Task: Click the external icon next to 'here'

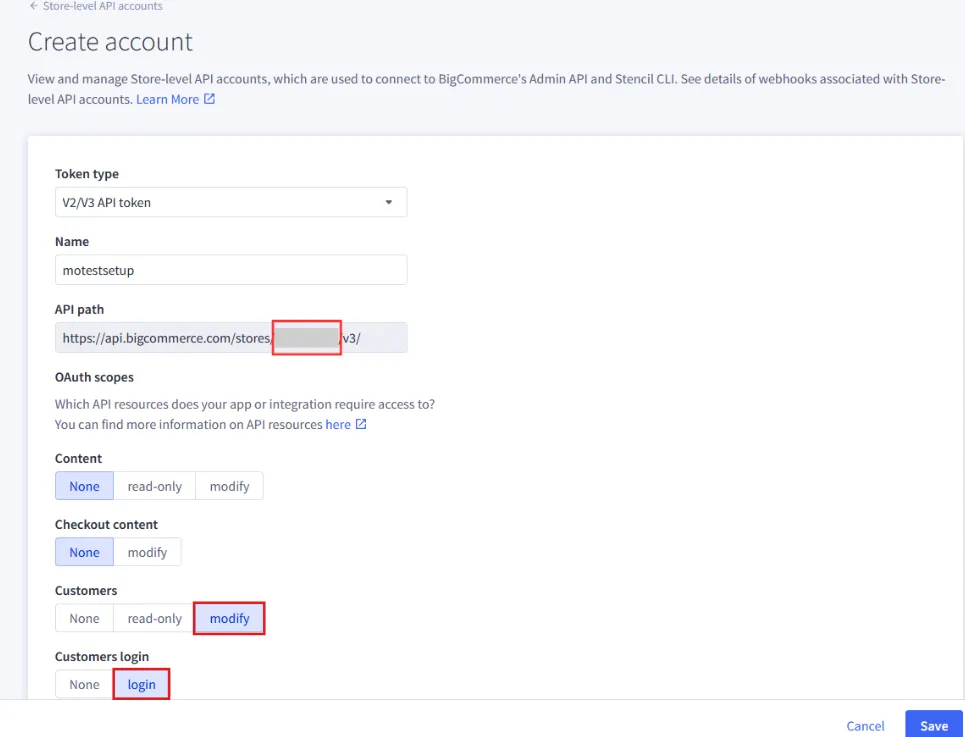Action: (361, 424)
